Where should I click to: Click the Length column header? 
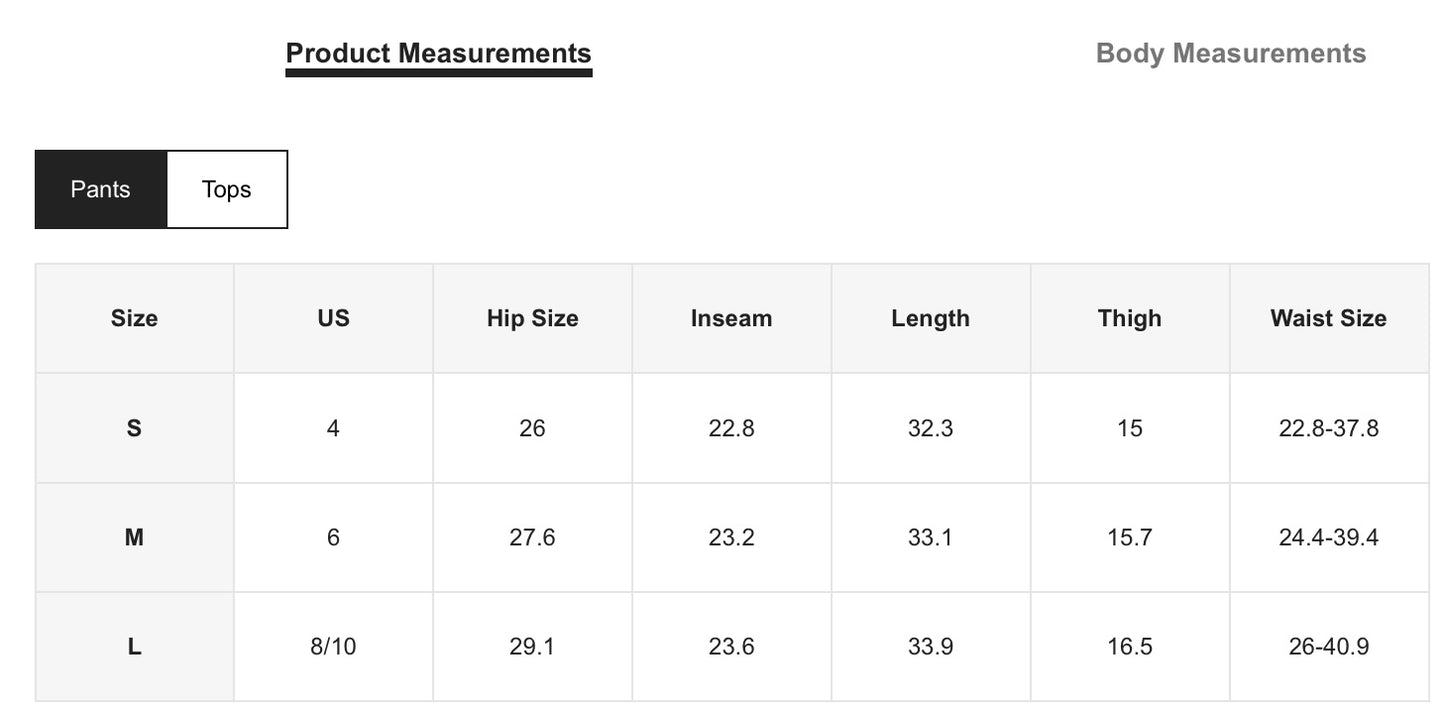pyautogui.click(x=930, y=318)
